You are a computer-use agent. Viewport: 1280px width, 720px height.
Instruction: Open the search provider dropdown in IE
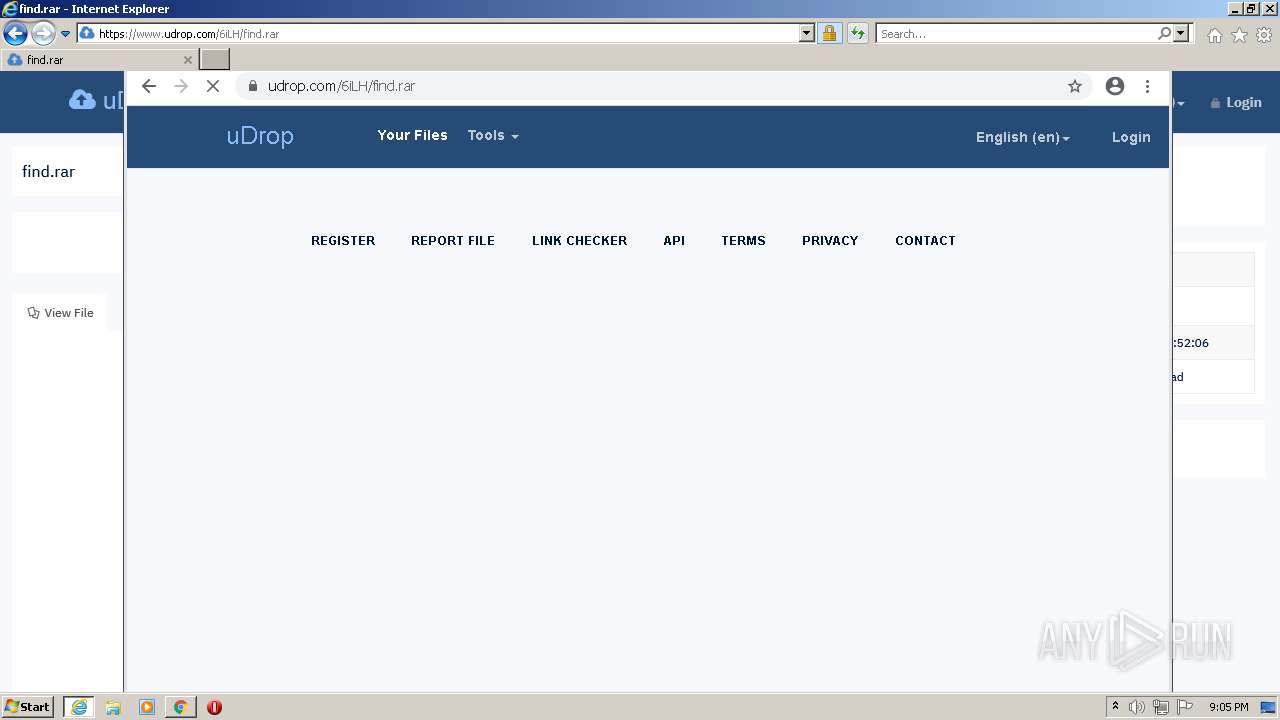coord(1181,34)
